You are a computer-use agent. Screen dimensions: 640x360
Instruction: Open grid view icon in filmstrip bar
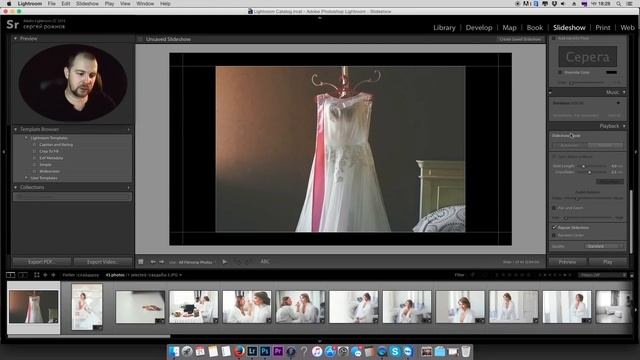pos(37,275)
